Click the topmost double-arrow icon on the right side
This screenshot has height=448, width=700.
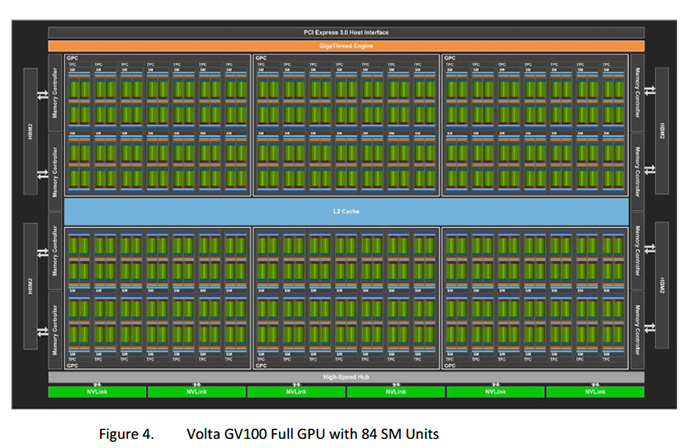(650, 91)
